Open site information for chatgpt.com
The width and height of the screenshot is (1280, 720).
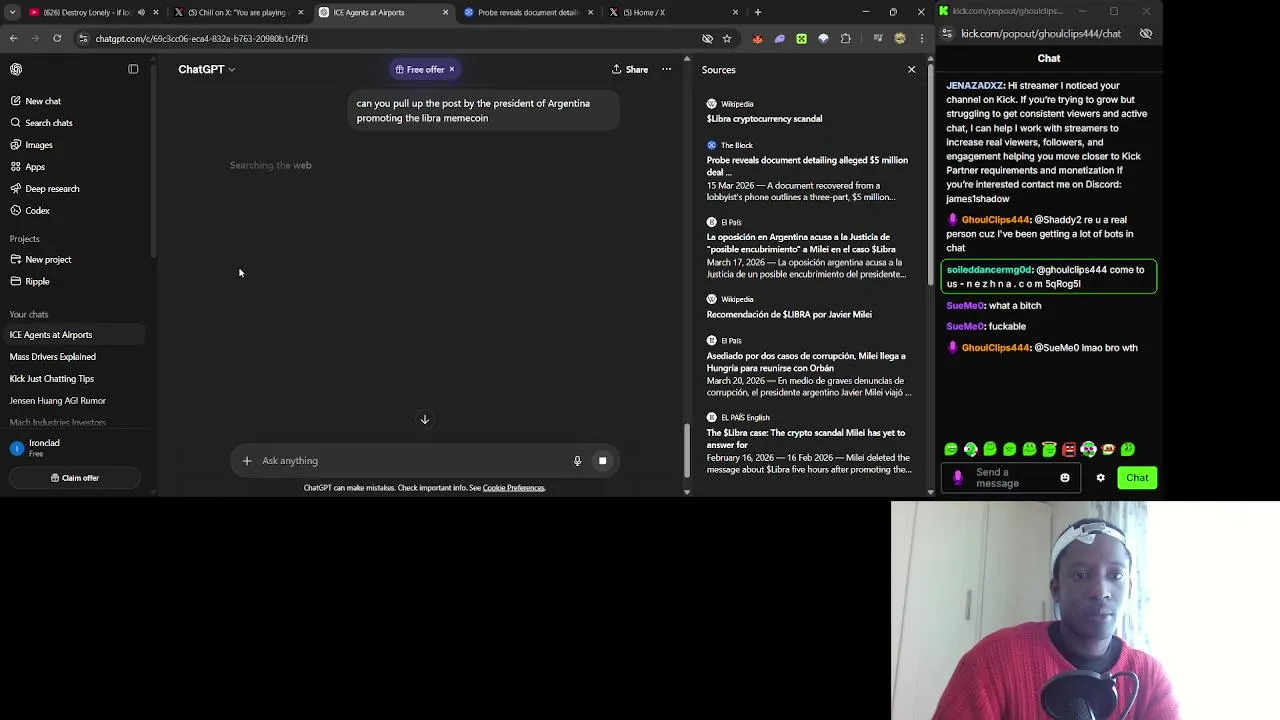tap(83, 38)
